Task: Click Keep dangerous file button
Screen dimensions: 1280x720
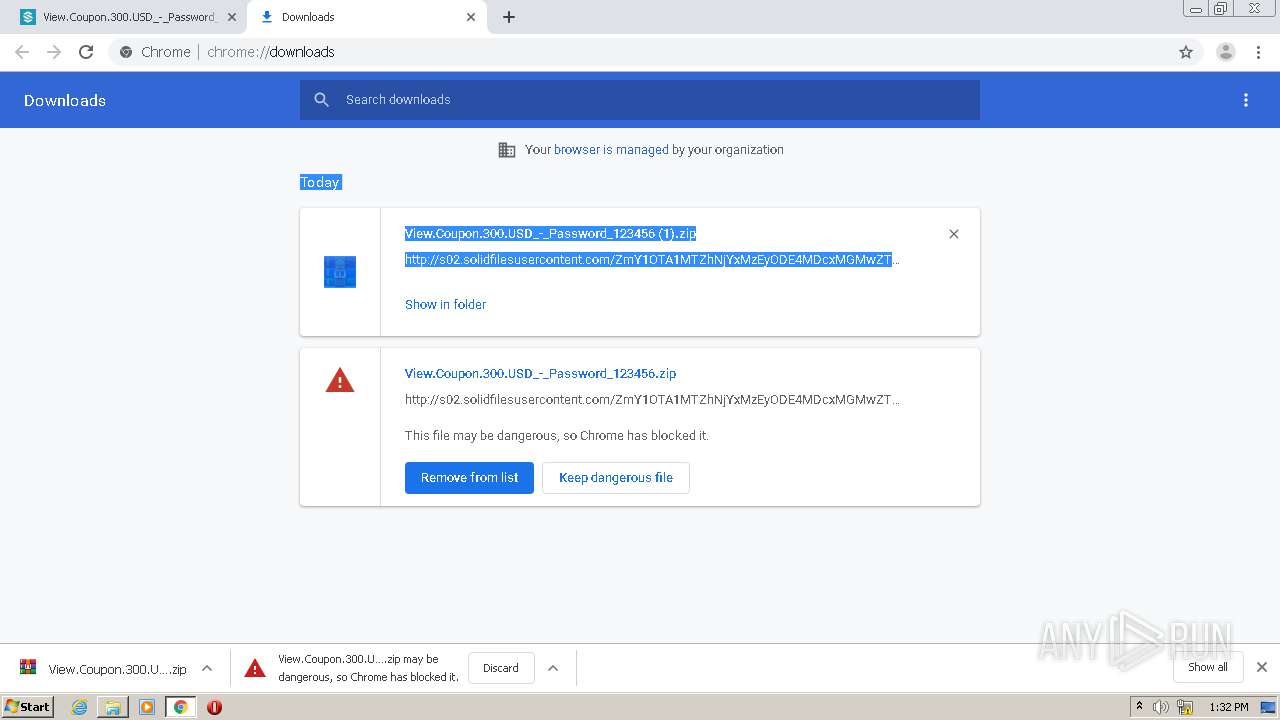Action: [616, 478]
